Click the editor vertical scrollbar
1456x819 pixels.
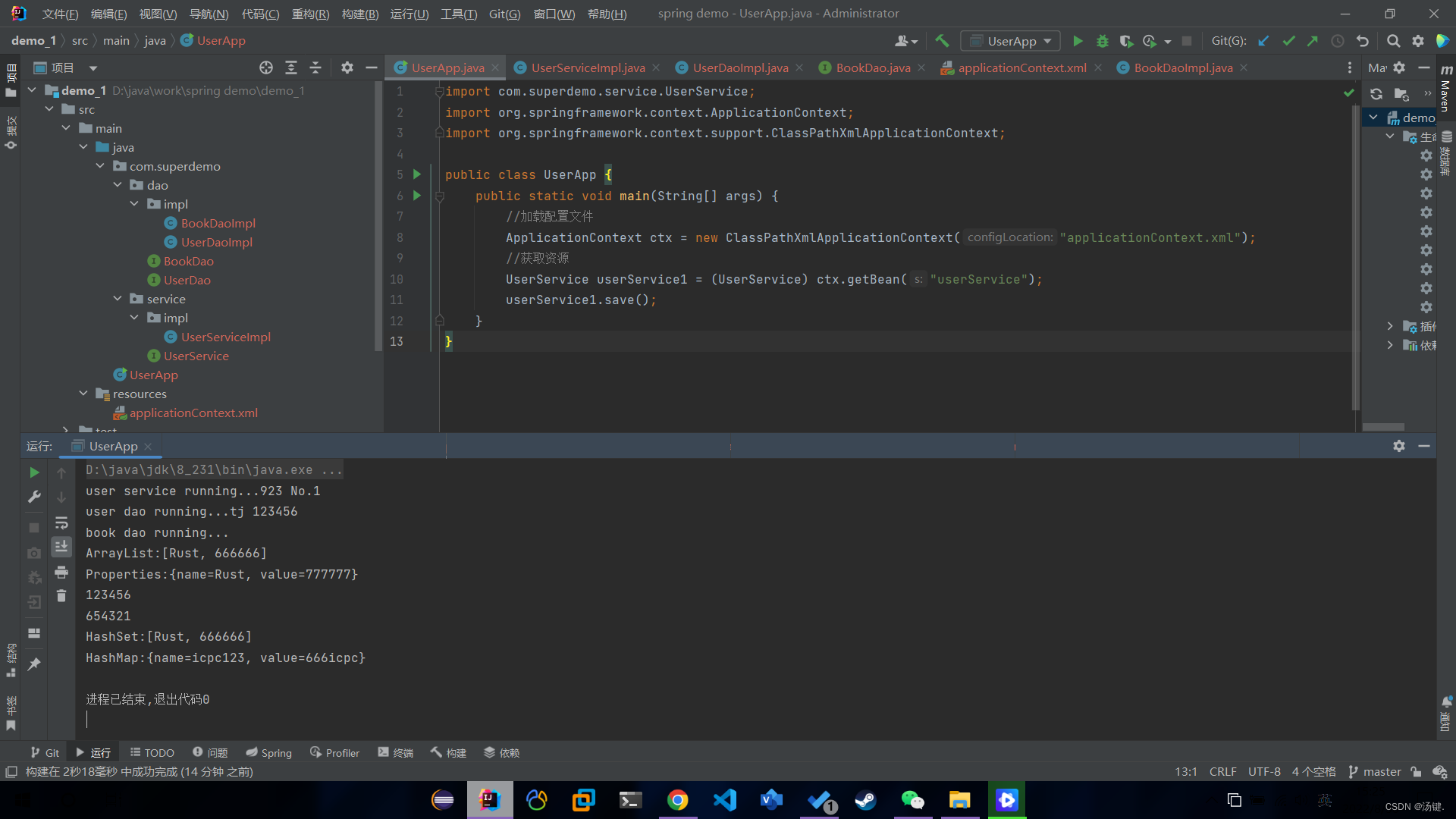tap(1355, 258)
